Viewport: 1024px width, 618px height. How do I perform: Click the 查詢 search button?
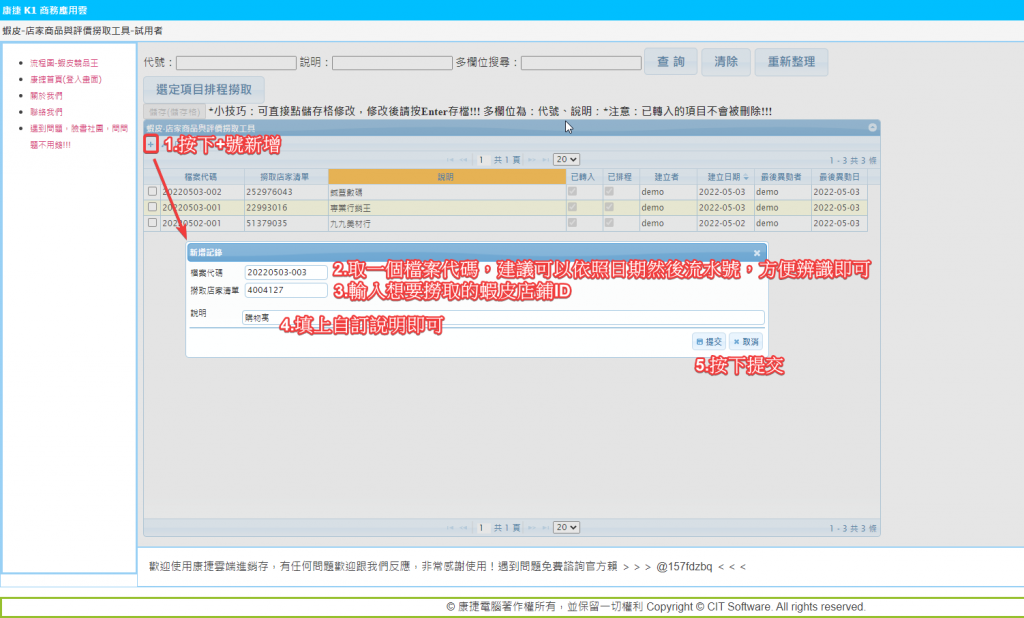point(670,62)
